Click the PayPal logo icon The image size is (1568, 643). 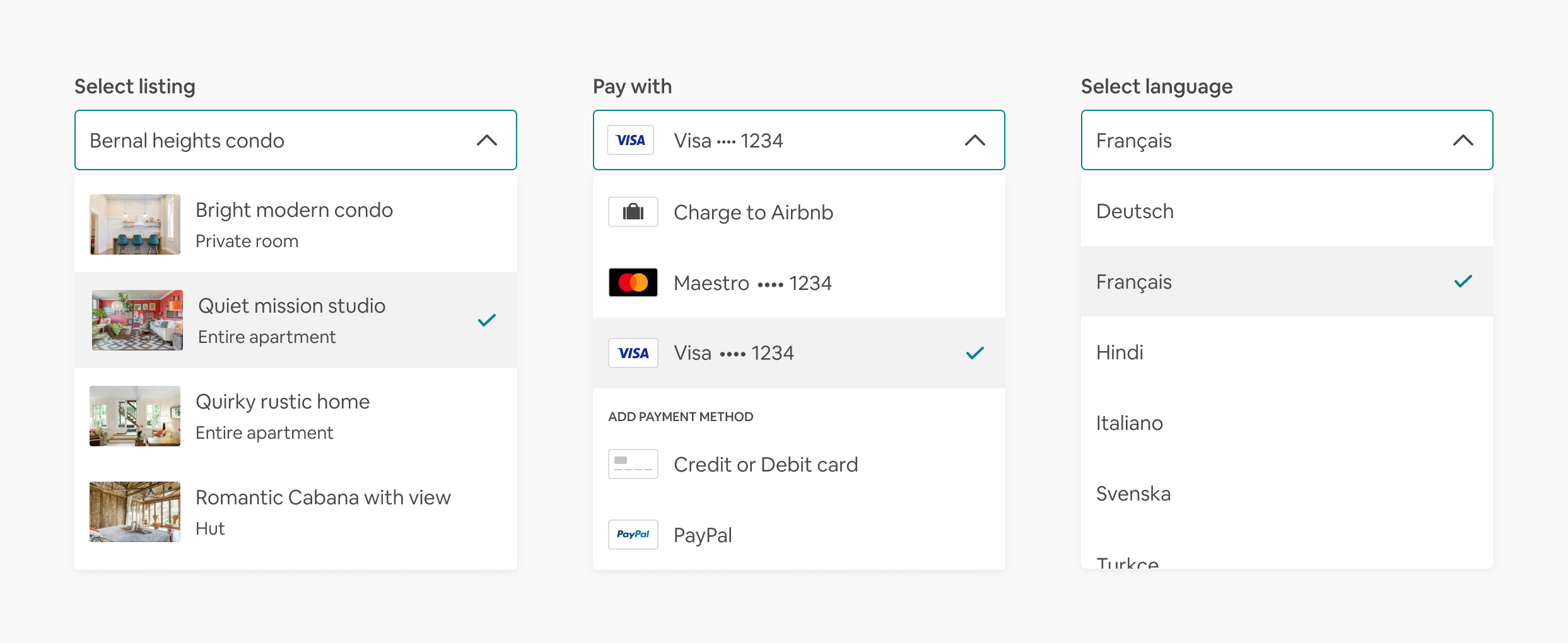(x=633, y=535)
